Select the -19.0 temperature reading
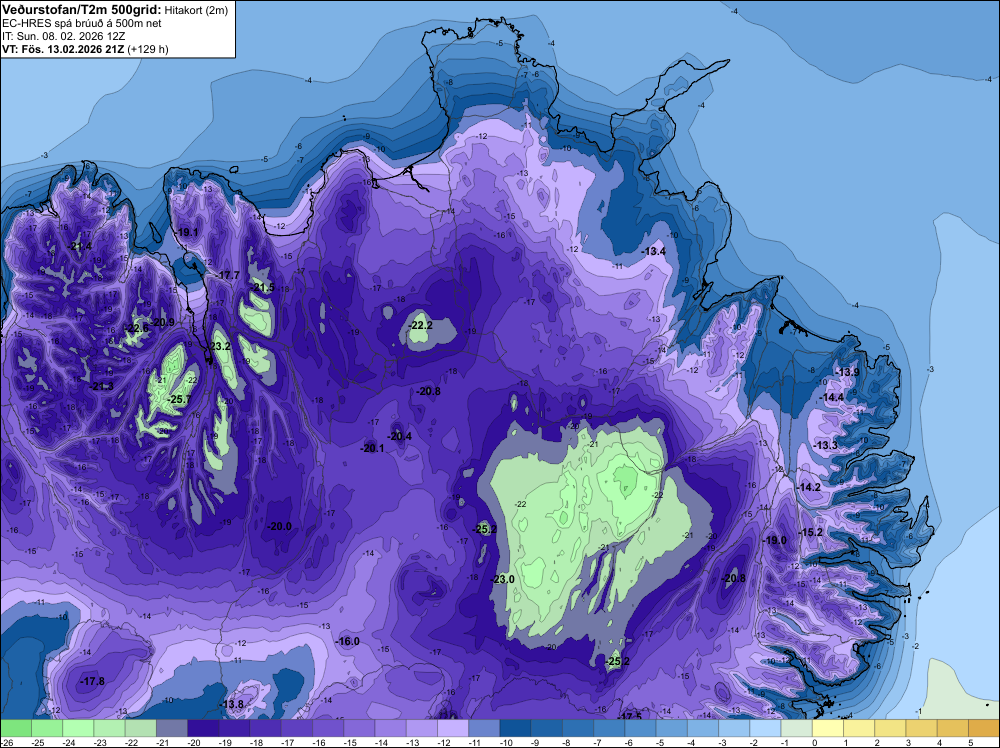The height and width of the screenshot is (748, 1000). click(775, 540)
